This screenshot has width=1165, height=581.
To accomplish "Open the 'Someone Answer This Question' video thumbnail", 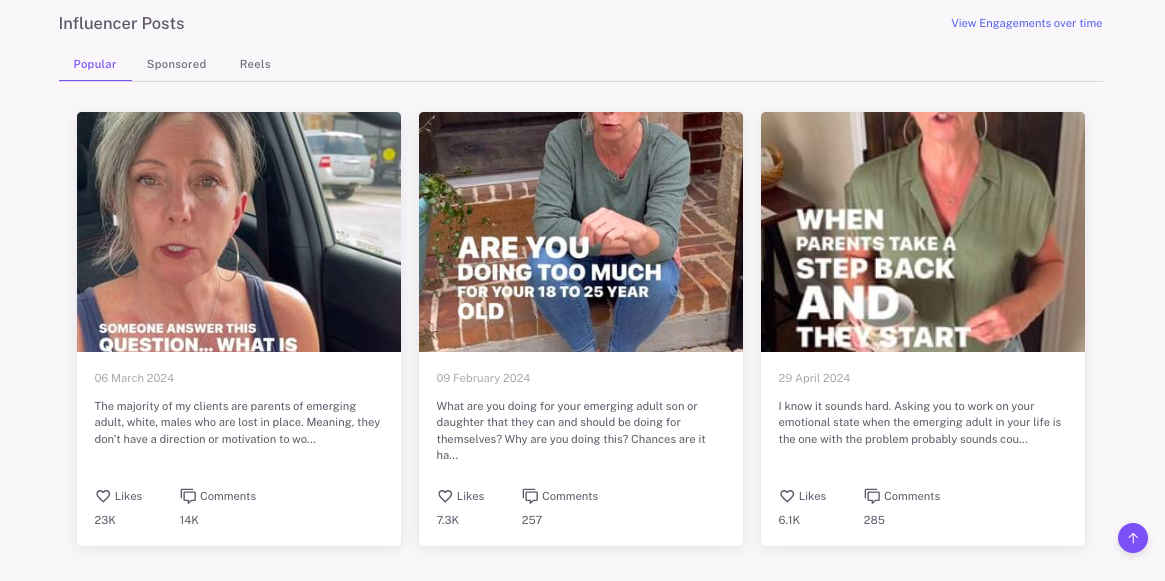I will pos(238,231).
